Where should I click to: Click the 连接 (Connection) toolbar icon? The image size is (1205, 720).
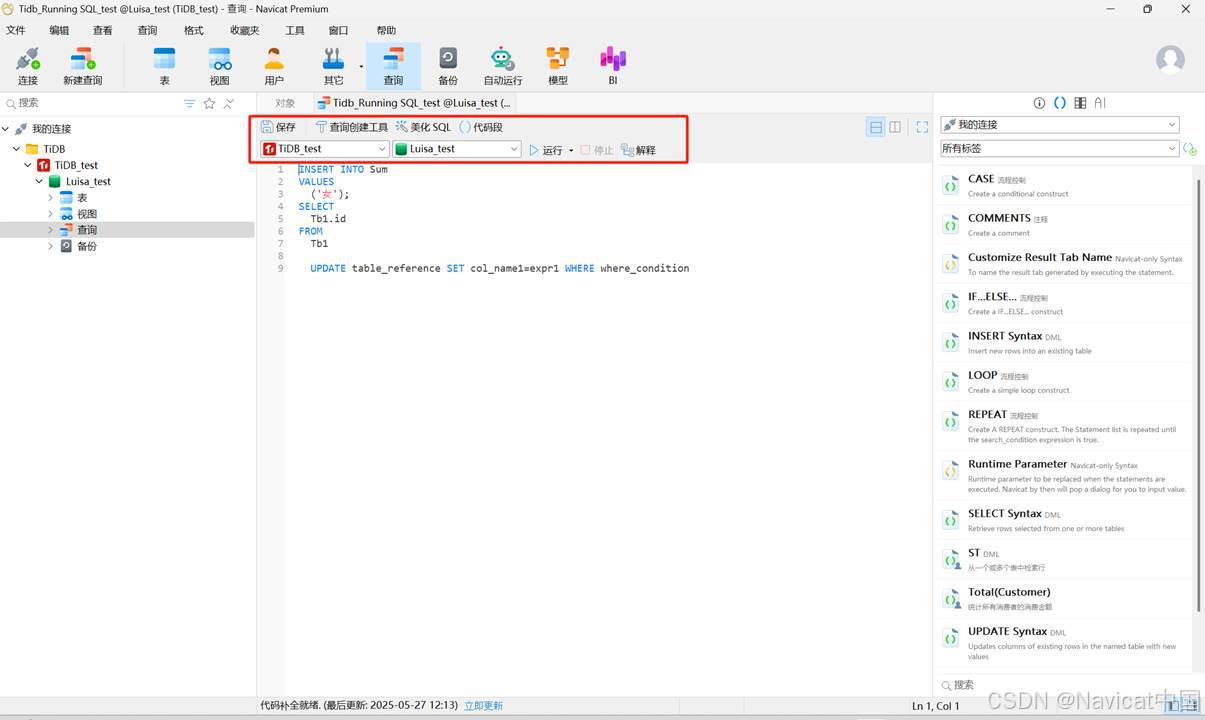[x=28, y=66]
